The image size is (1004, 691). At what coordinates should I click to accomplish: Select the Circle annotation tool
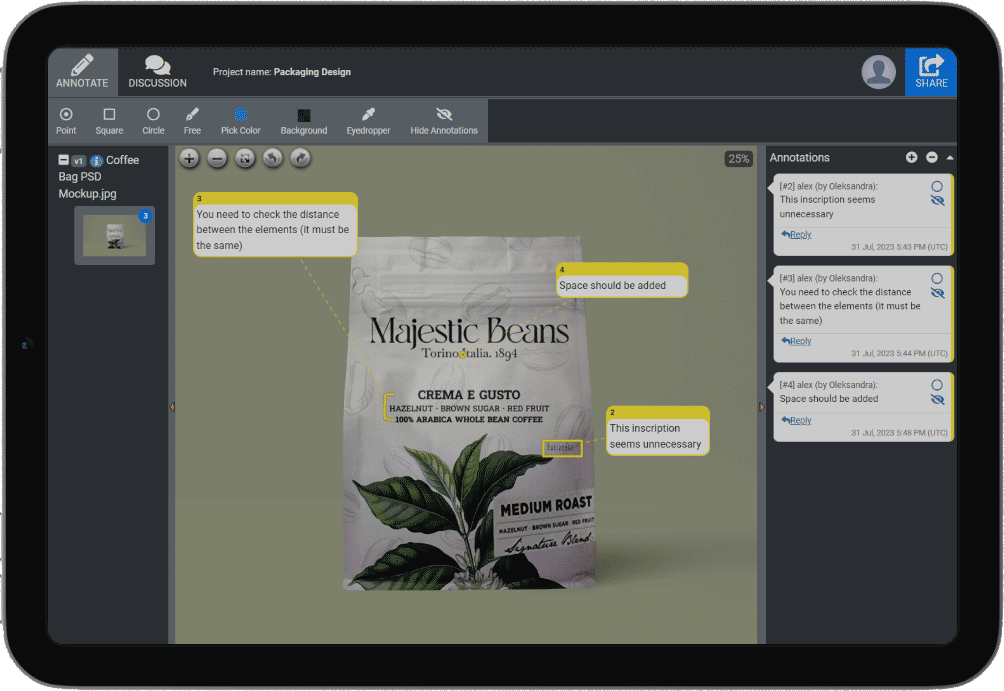pos(153,120)
